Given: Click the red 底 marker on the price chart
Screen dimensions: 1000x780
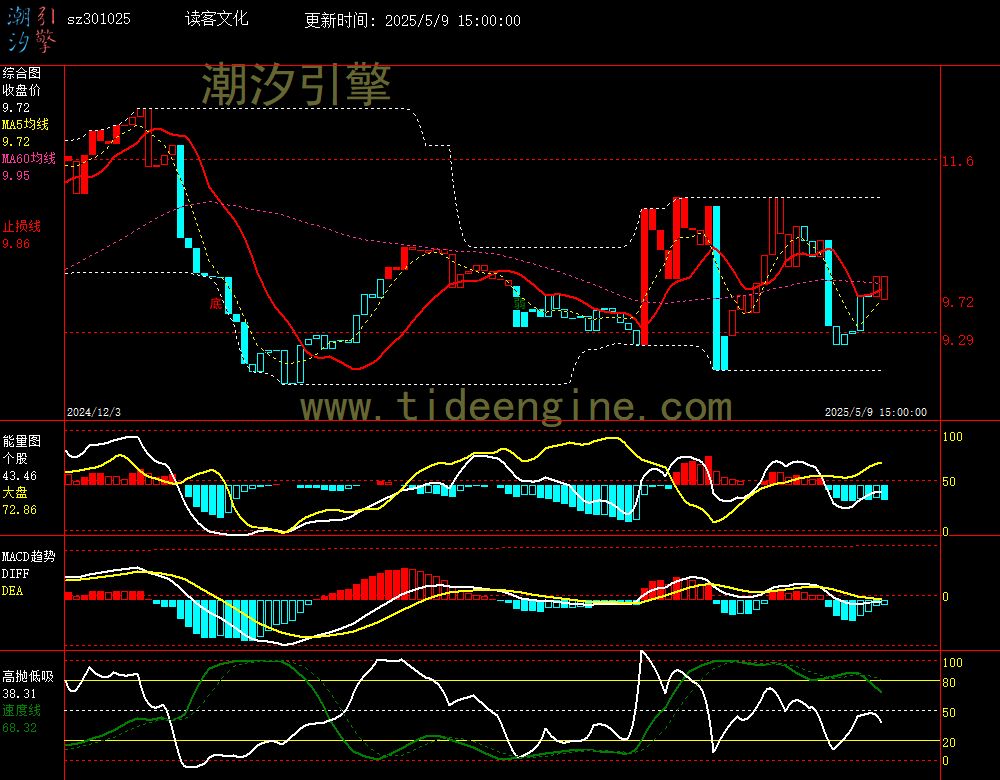Looking at the screenshot, I should click(216, 303).
